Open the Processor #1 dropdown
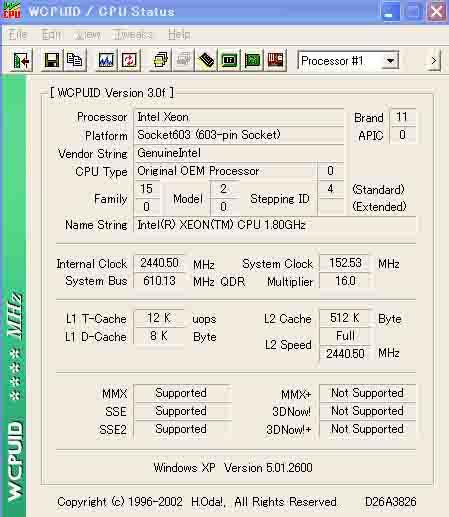 (390, 61)
